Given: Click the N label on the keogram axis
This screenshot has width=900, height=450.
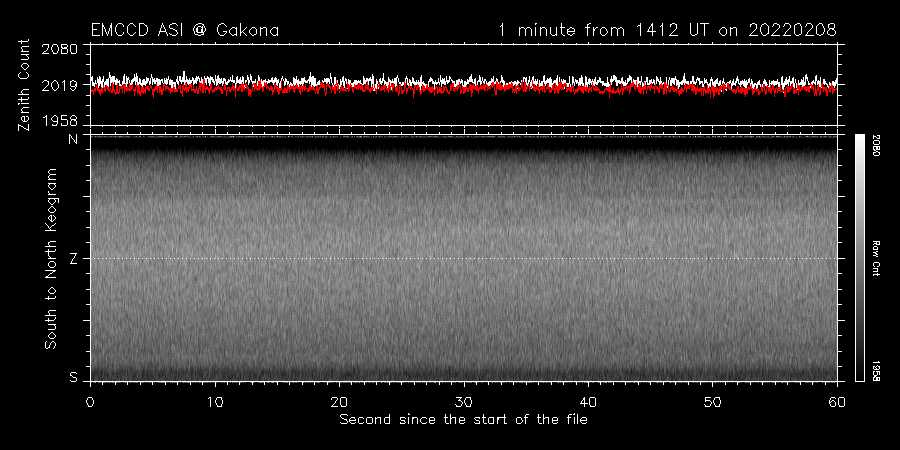Looking at the screenshot, I should point(73,139).
